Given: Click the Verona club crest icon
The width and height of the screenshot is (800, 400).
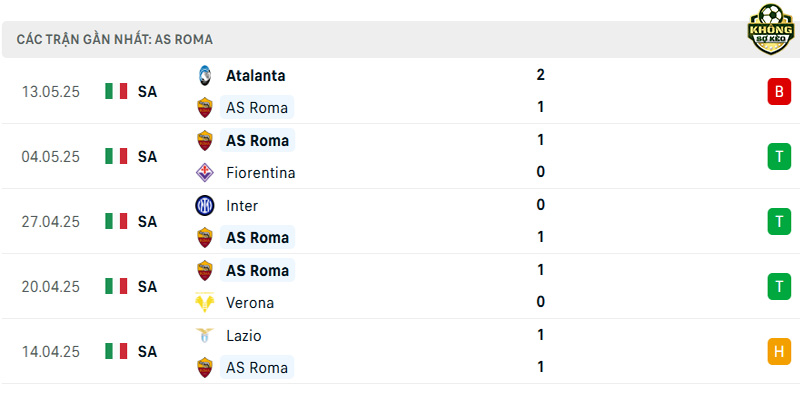Looking at the screenshot, I should [205, 303].
